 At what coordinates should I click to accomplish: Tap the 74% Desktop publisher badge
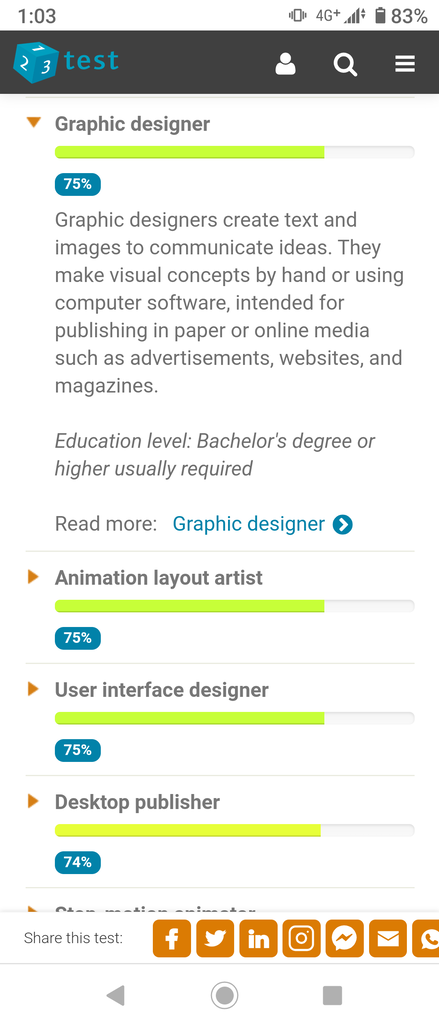point(78,862)
